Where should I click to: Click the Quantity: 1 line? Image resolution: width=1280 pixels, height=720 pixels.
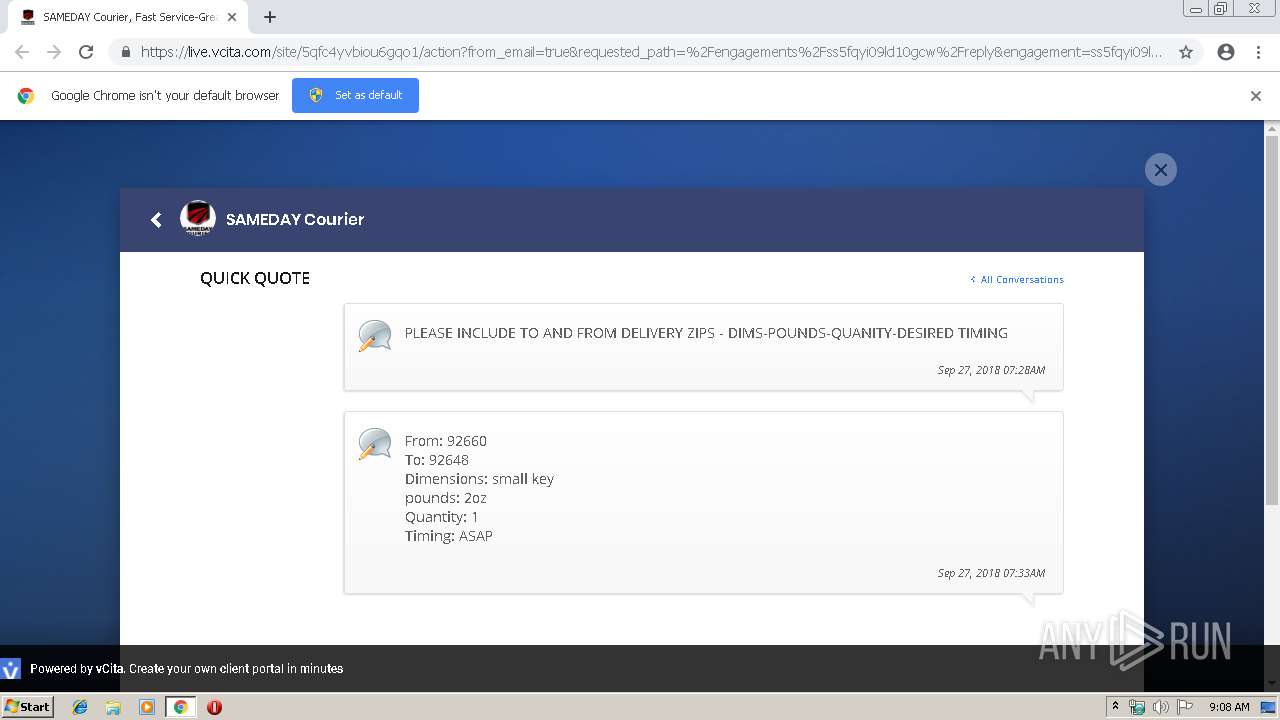coord(442,517)
